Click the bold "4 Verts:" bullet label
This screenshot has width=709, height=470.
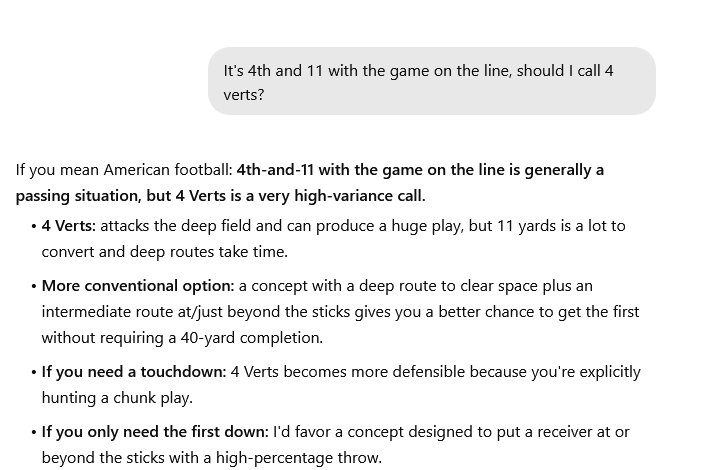pyautogui.click(x=69, y=226)
